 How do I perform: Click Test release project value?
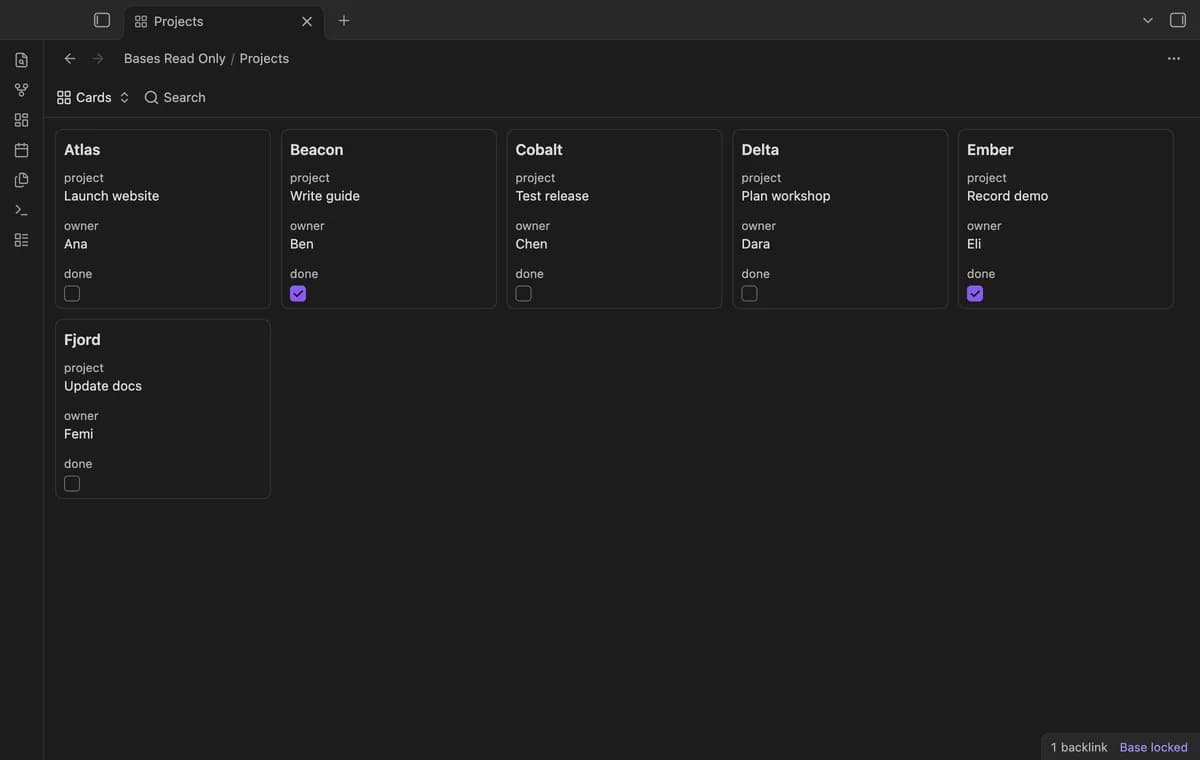[552, 196]
